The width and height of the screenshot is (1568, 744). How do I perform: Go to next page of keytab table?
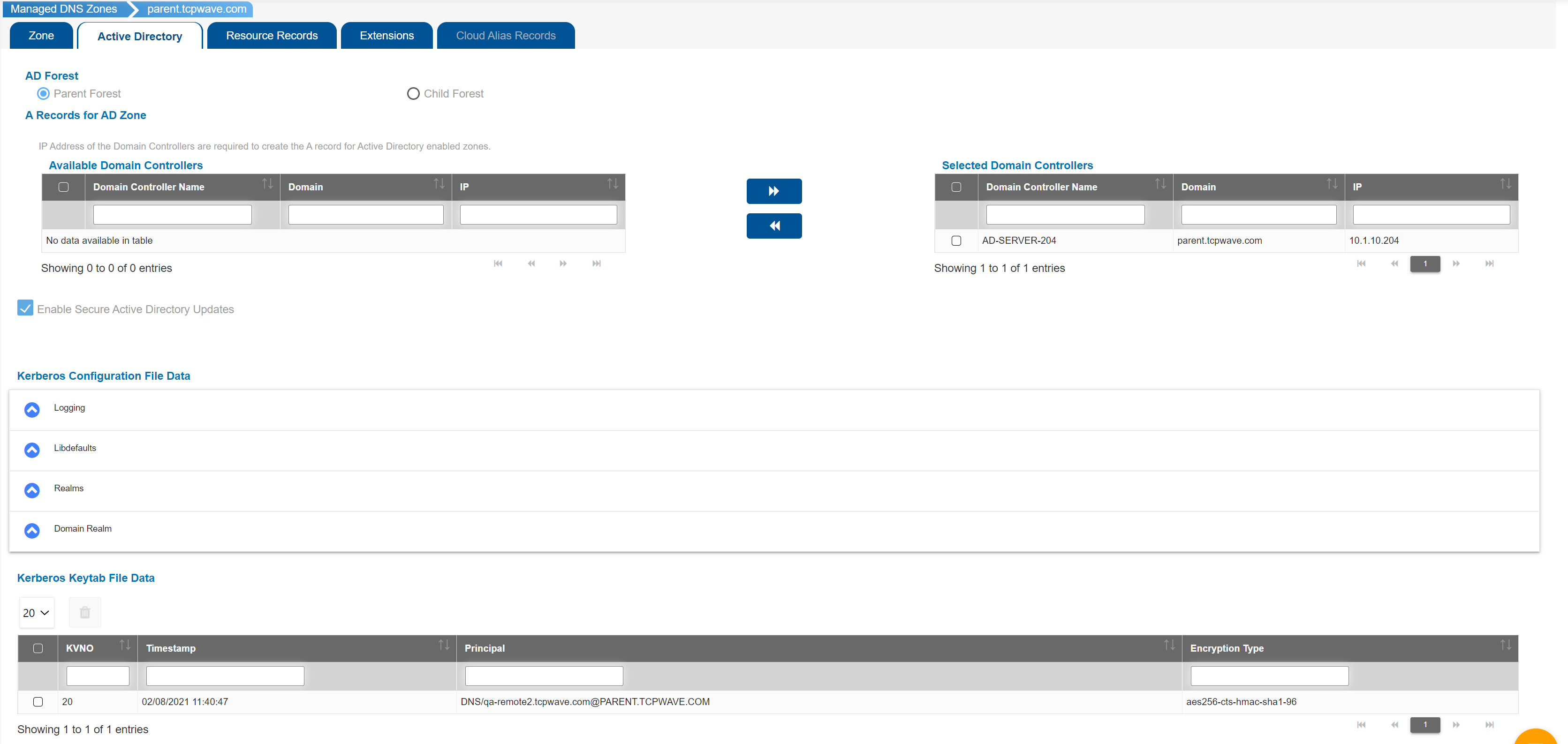click(x=1456, y=724)
